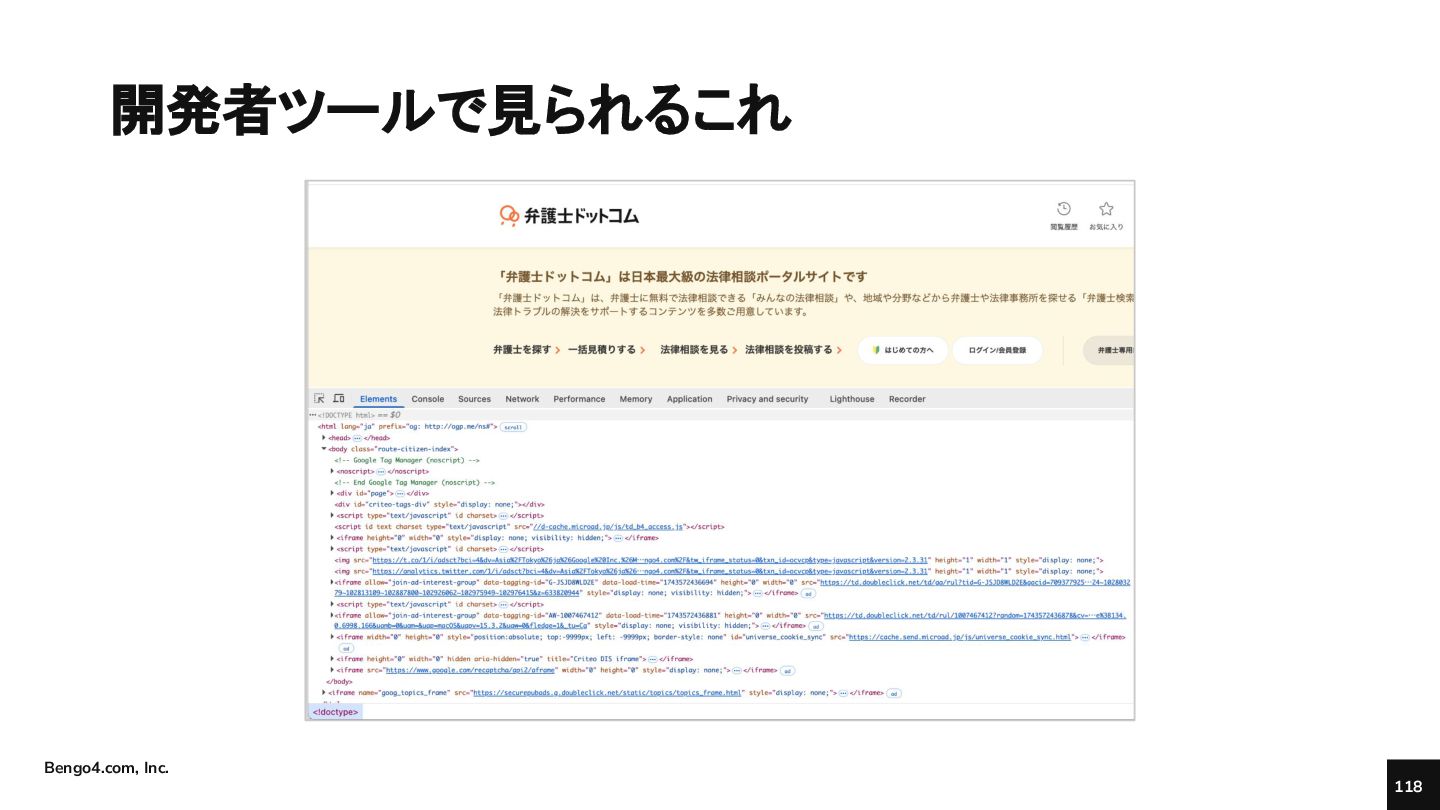Image resolution: width=1440 pixels, height=810 pixels.
Task: Open the 閲覧履歴 history icon
Action: click(x=1064, y=209)
